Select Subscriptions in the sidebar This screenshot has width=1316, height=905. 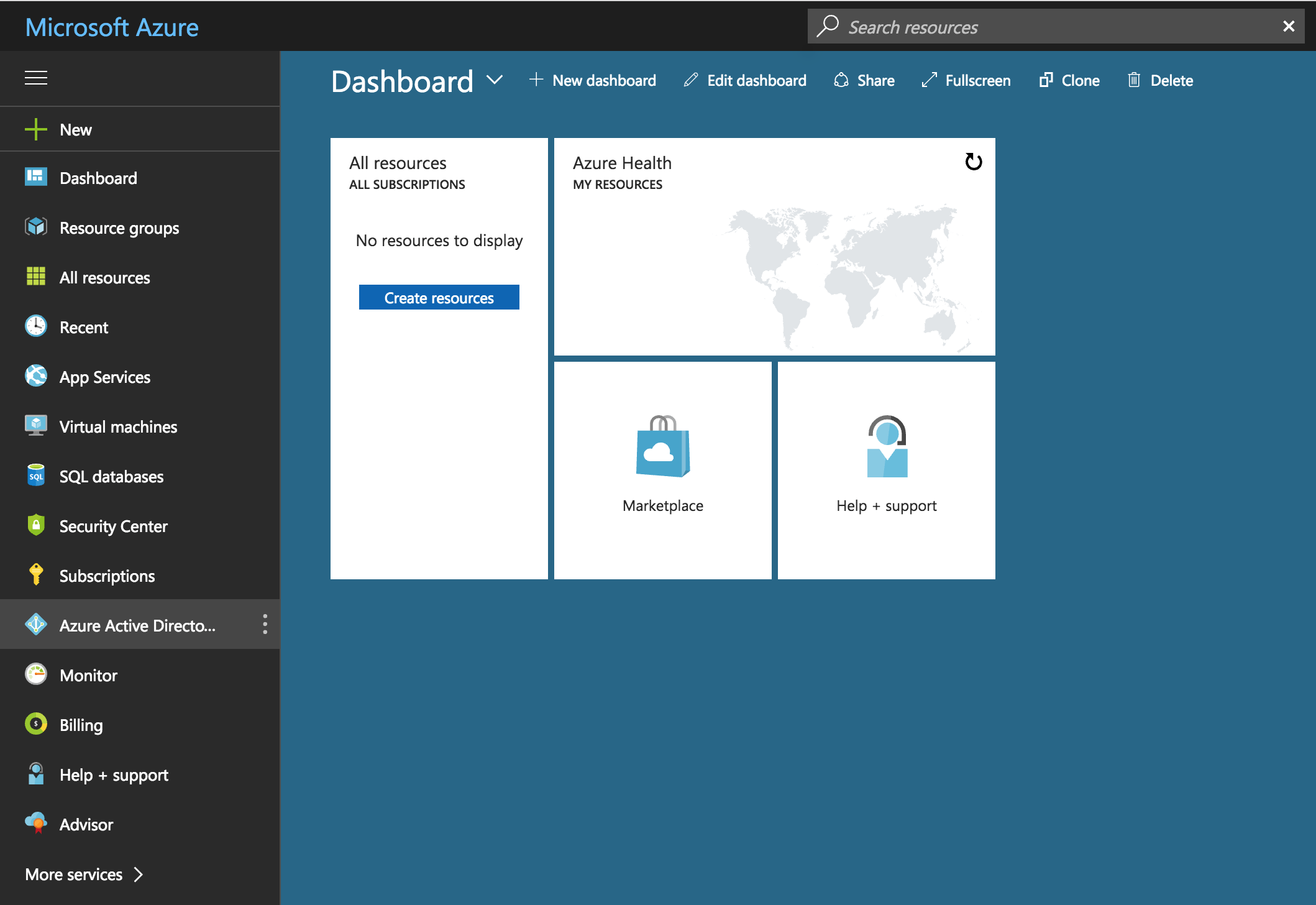[140, 576]
